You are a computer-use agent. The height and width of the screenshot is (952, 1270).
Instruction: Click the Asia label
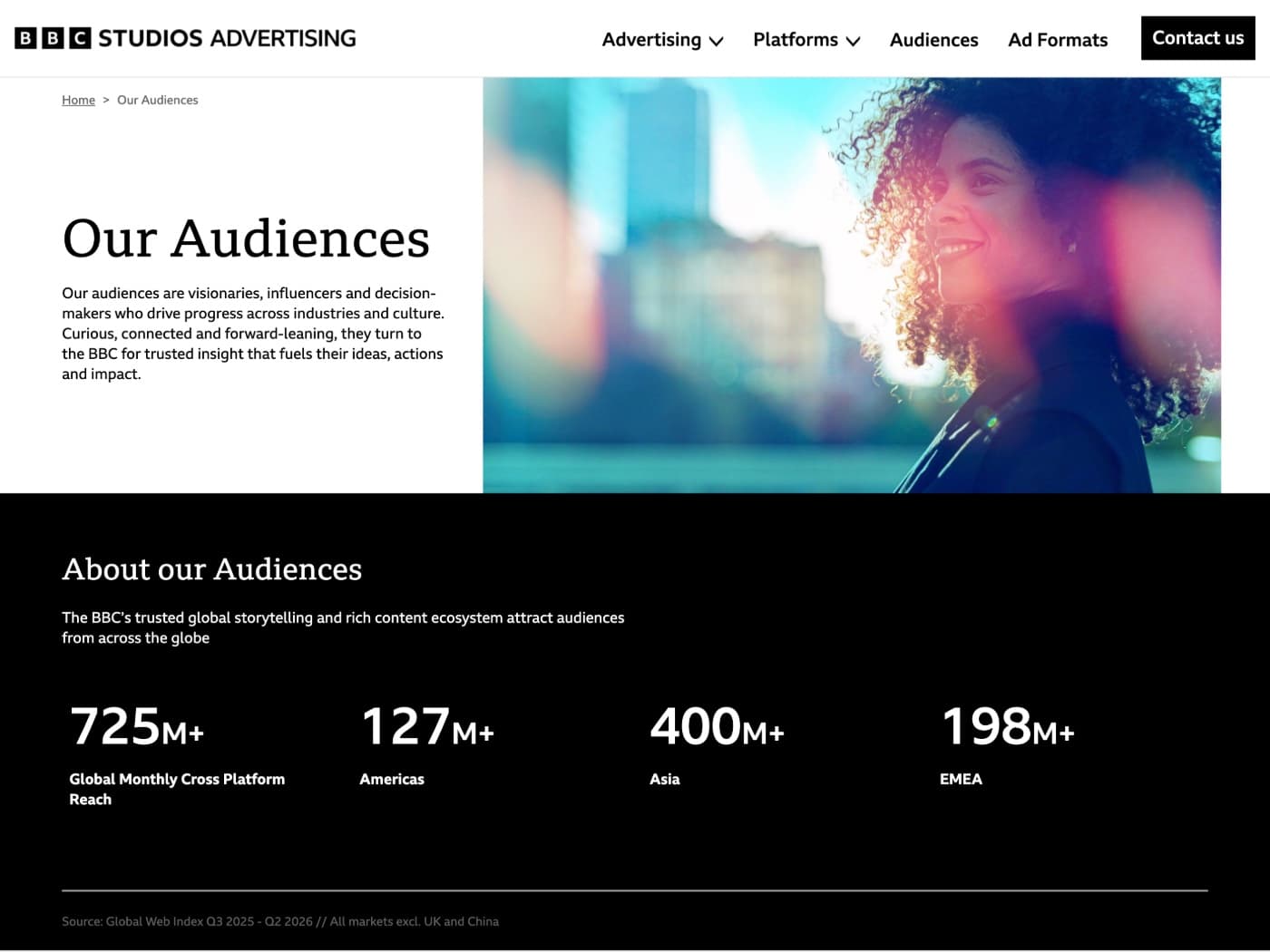665,779
